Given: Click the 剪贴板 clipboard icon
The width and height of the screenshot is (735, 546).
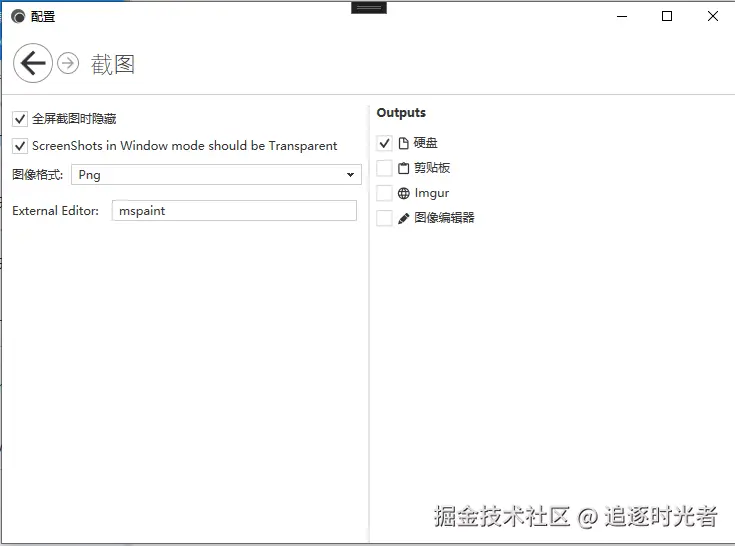Looking at the screenshot, I should 403,168.
